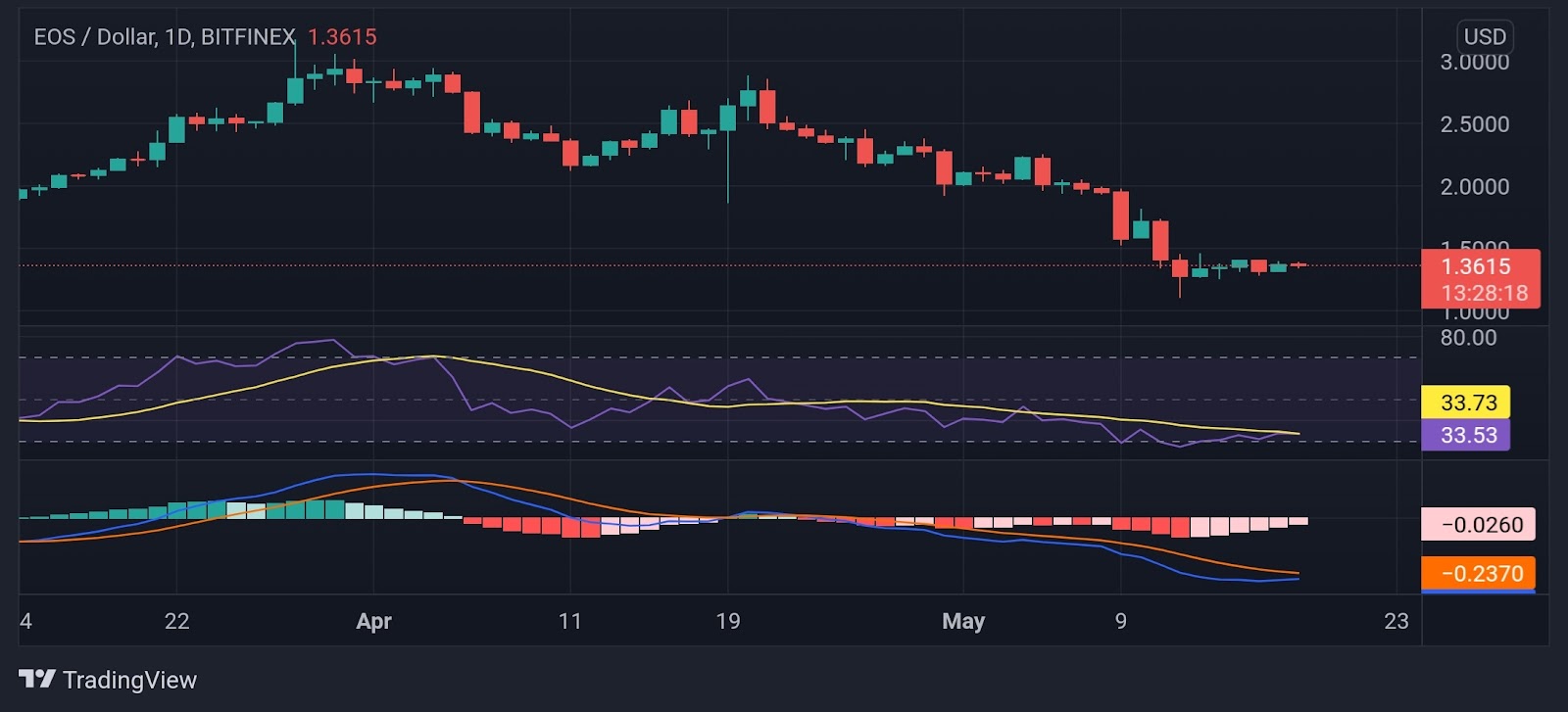Click the 9 date axis label

1121,621
